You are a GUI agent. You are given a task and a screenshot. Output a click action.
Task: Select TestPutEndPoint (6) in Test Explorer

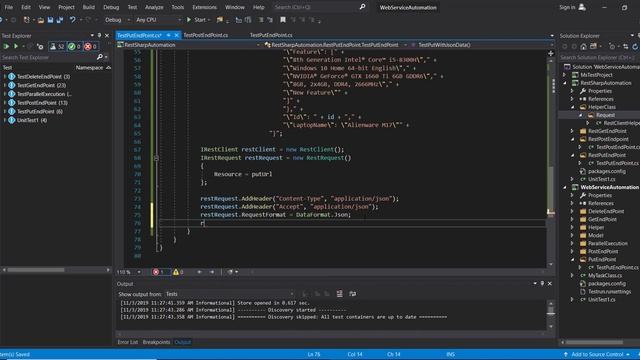tap(40, 111)
